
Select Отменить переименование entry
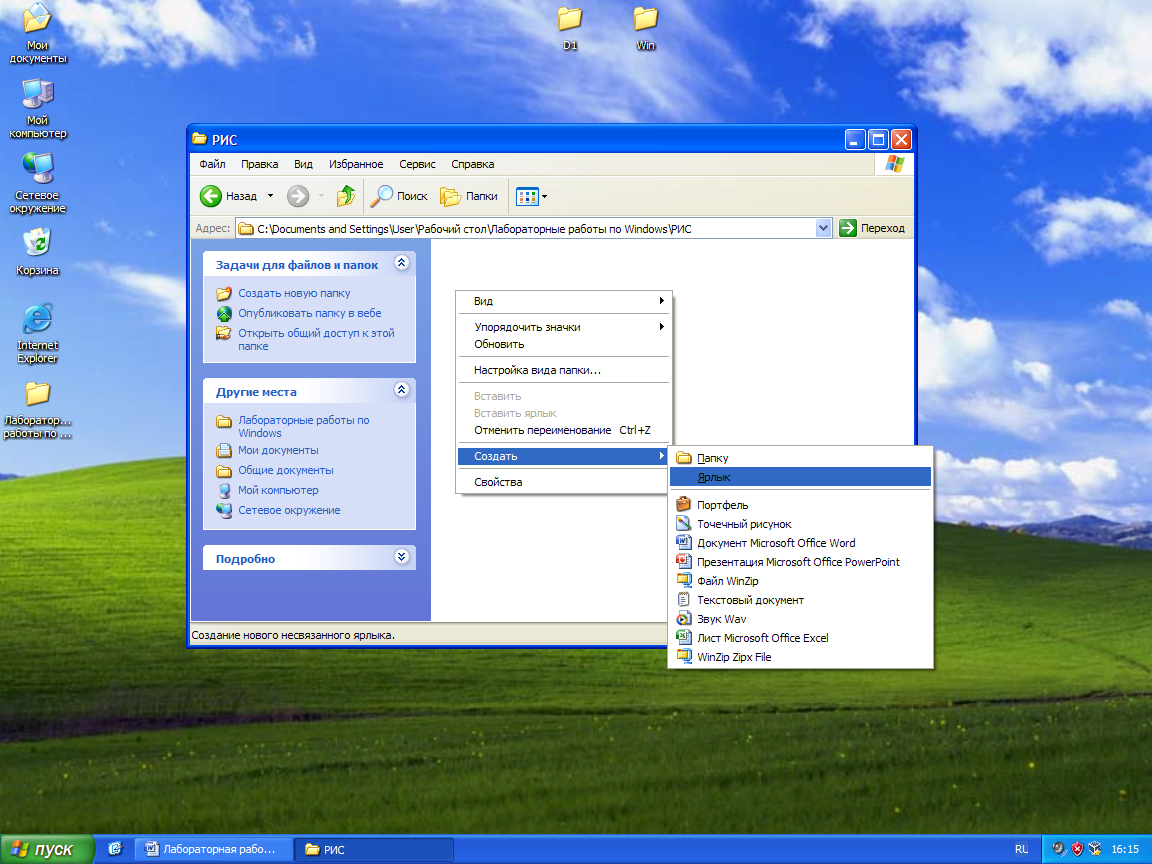pos(564,431)
